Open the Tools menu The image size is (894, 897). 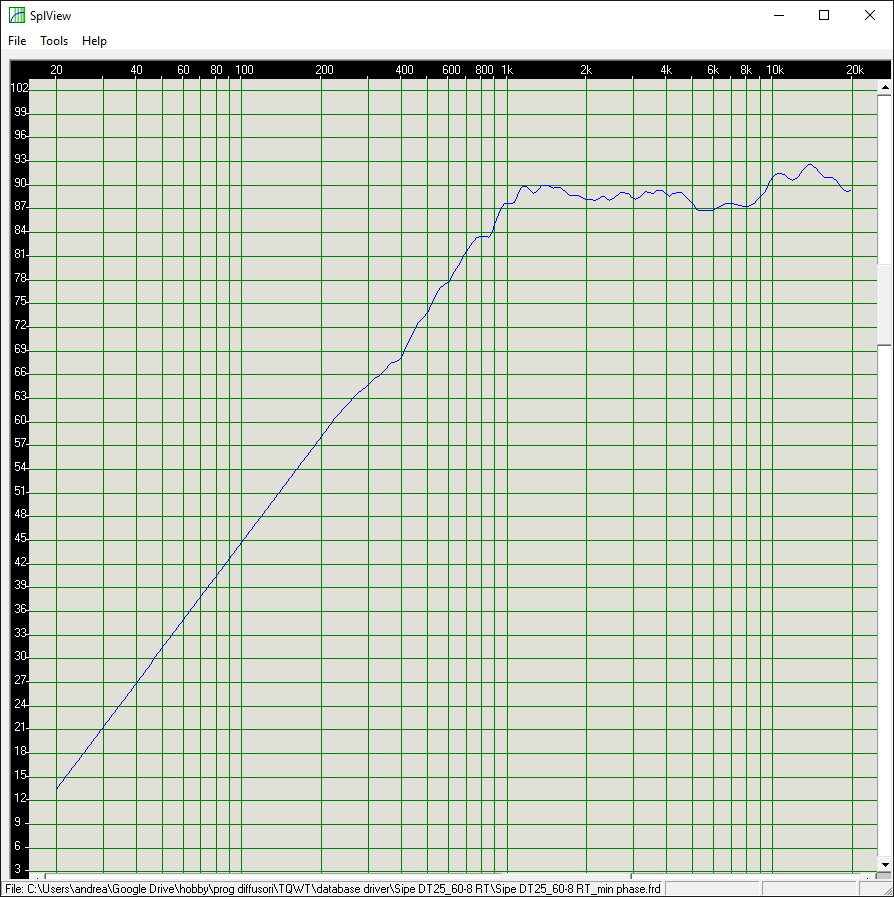(x=54, y=41)
